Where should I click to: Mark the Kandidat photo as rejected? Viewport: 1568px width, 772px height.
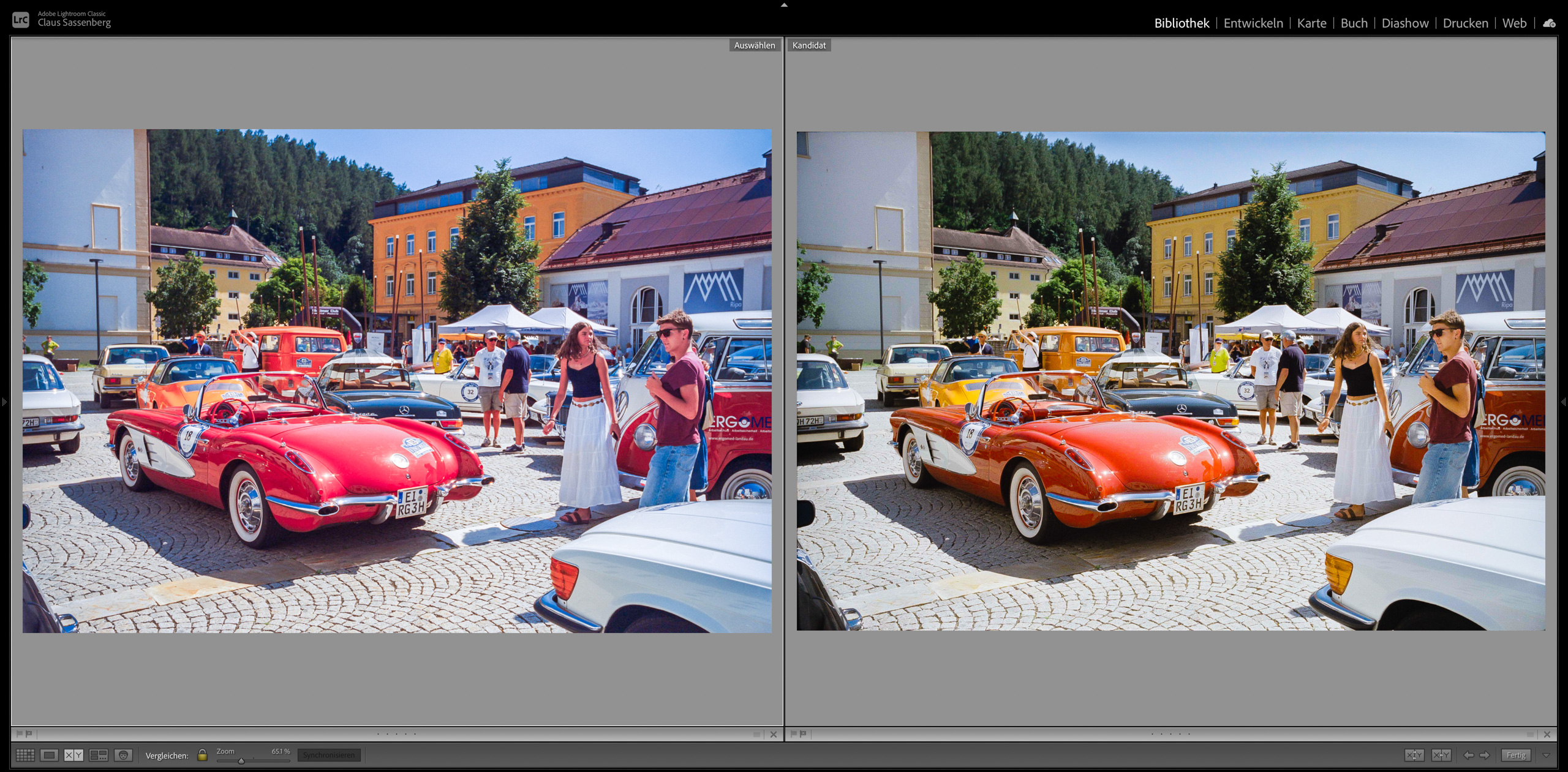(803, 733)
